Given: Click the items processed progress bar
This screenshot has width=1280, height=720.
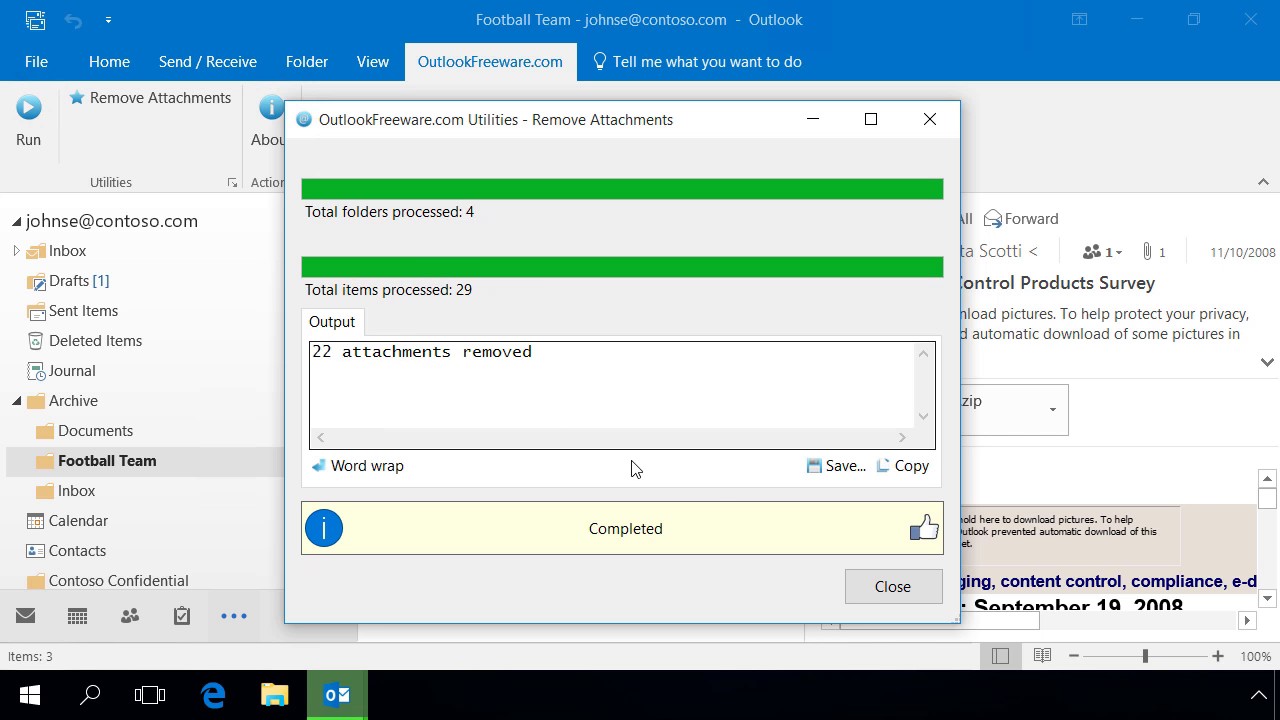Looking at the screenshot, I should [x=622, y=267].
